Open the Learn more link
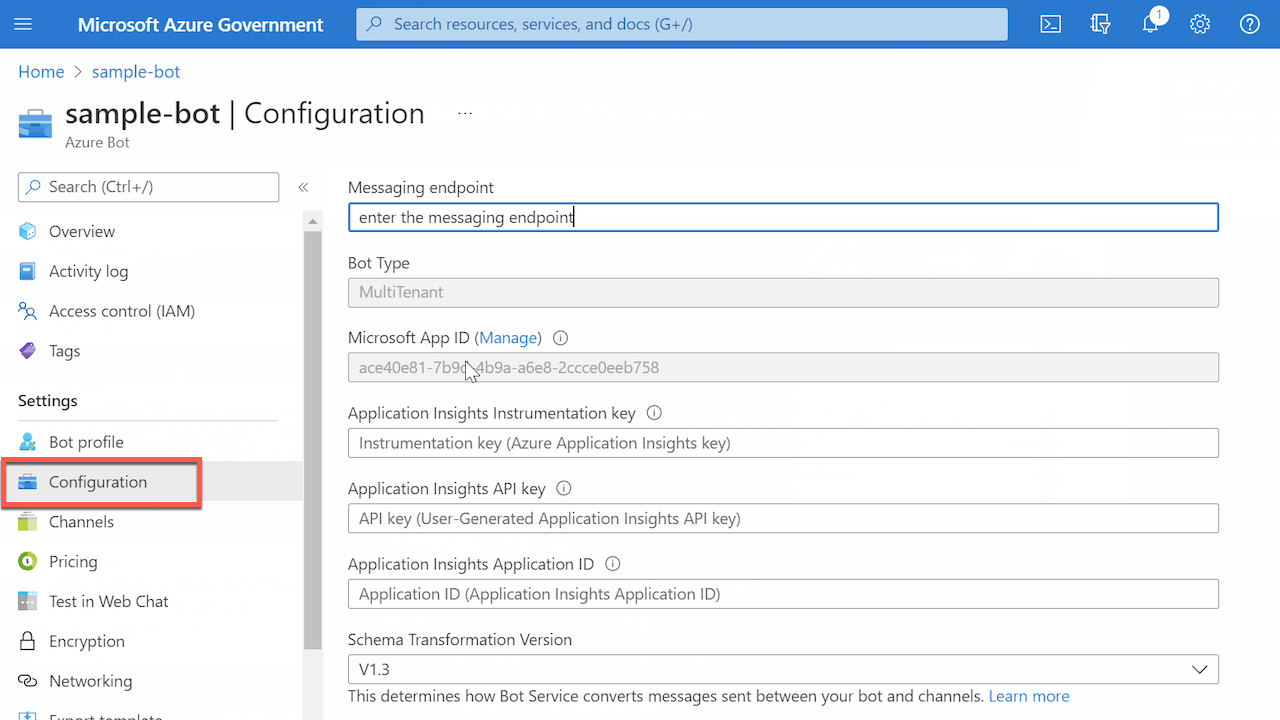This screenshot has height=720, width=1280. click(x=1029, y=696)
